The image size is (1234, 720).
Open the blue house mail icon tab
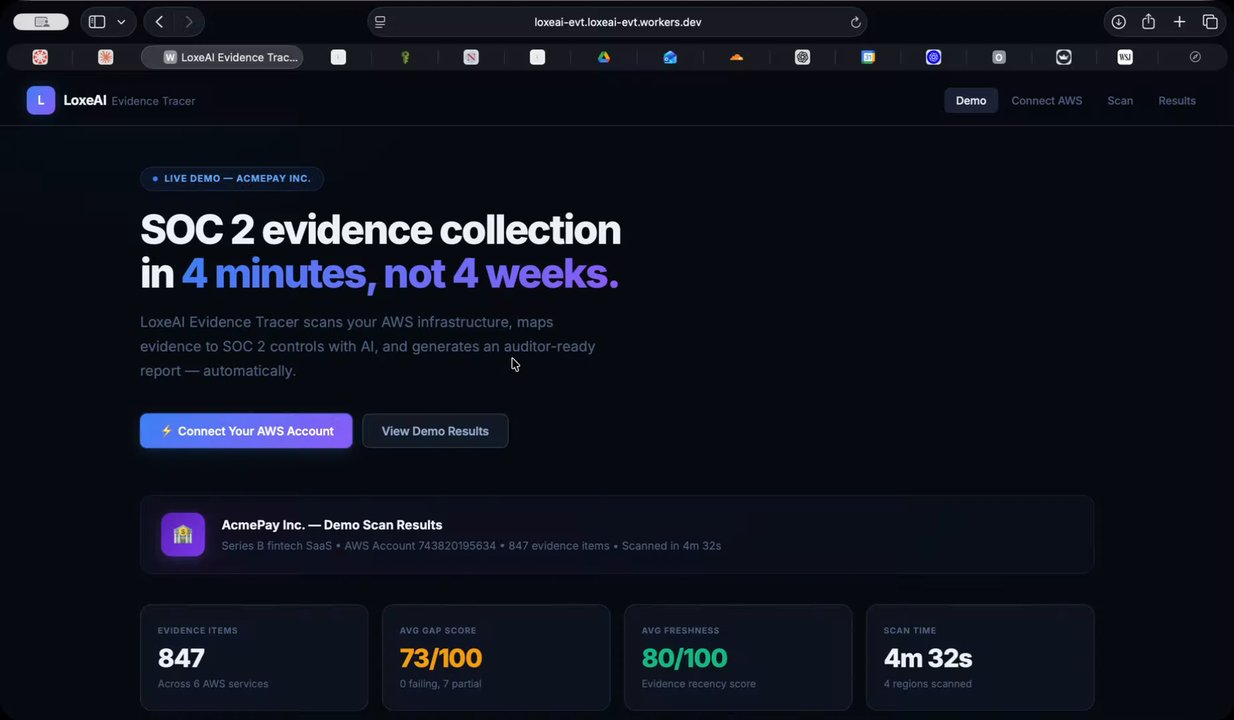(x=670, y=57)
